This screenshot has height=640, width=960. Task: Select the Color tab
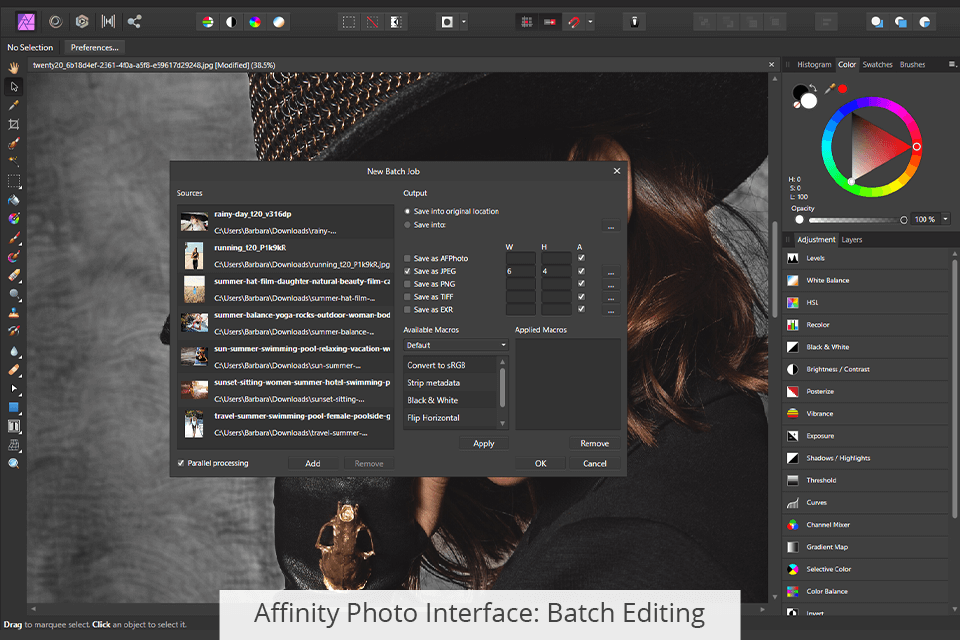pyautogui.click(x=847, y=64)
